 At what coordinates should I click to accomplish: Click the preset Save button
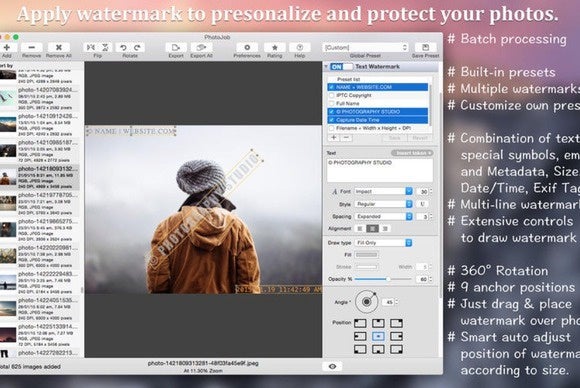tap(395, 138)
